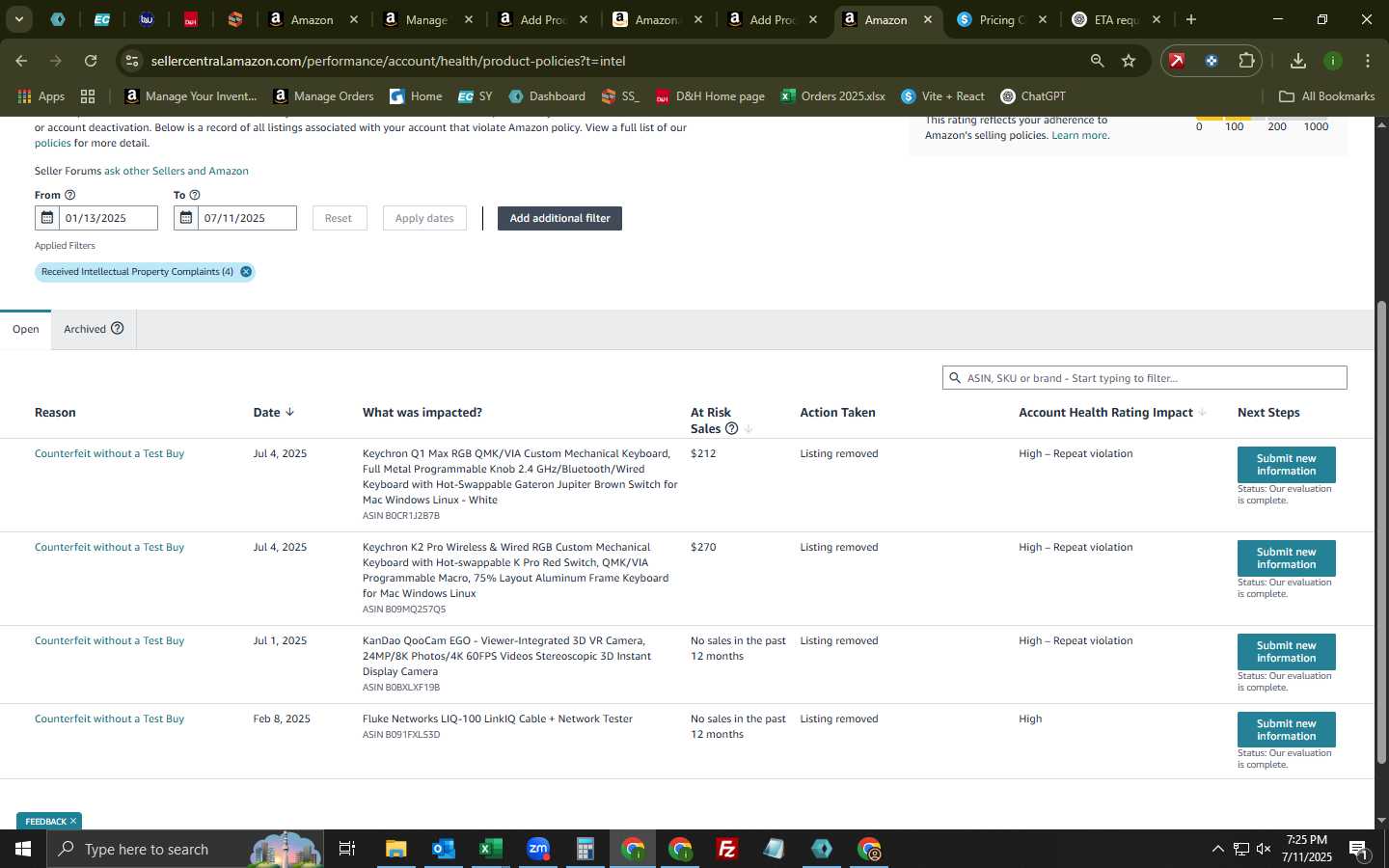Show hidden system tray icons
Screen dimensions: 1389x868
pyautogui.click(x=1217, y=849)
